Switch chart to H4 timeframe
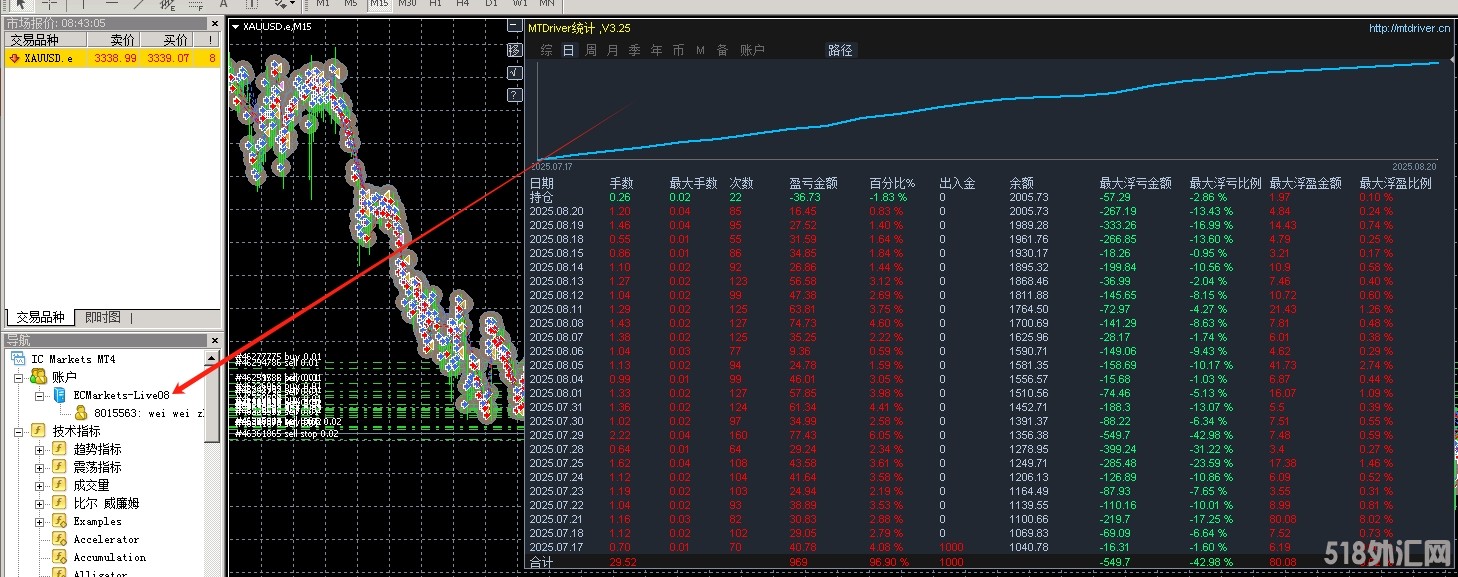 pos(462,4)
